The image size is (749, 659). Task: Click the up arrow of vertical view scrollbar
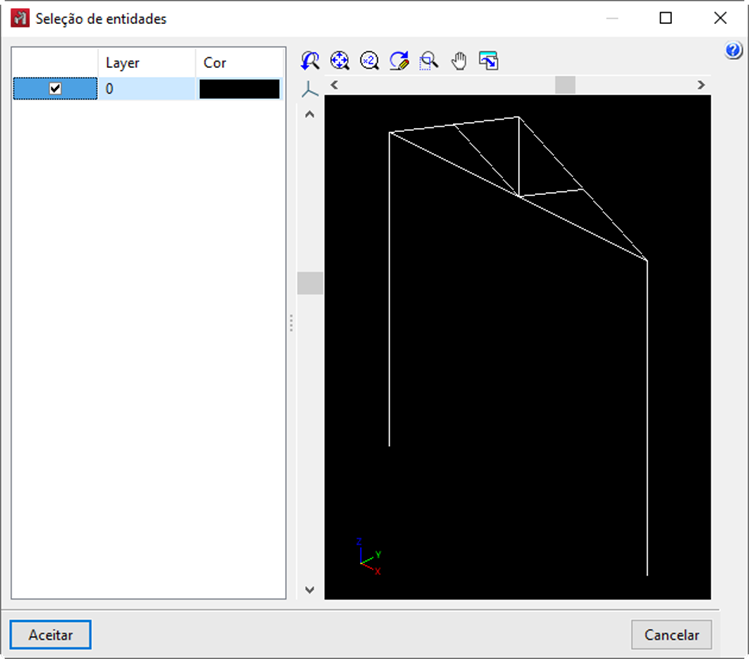(310, 114)
